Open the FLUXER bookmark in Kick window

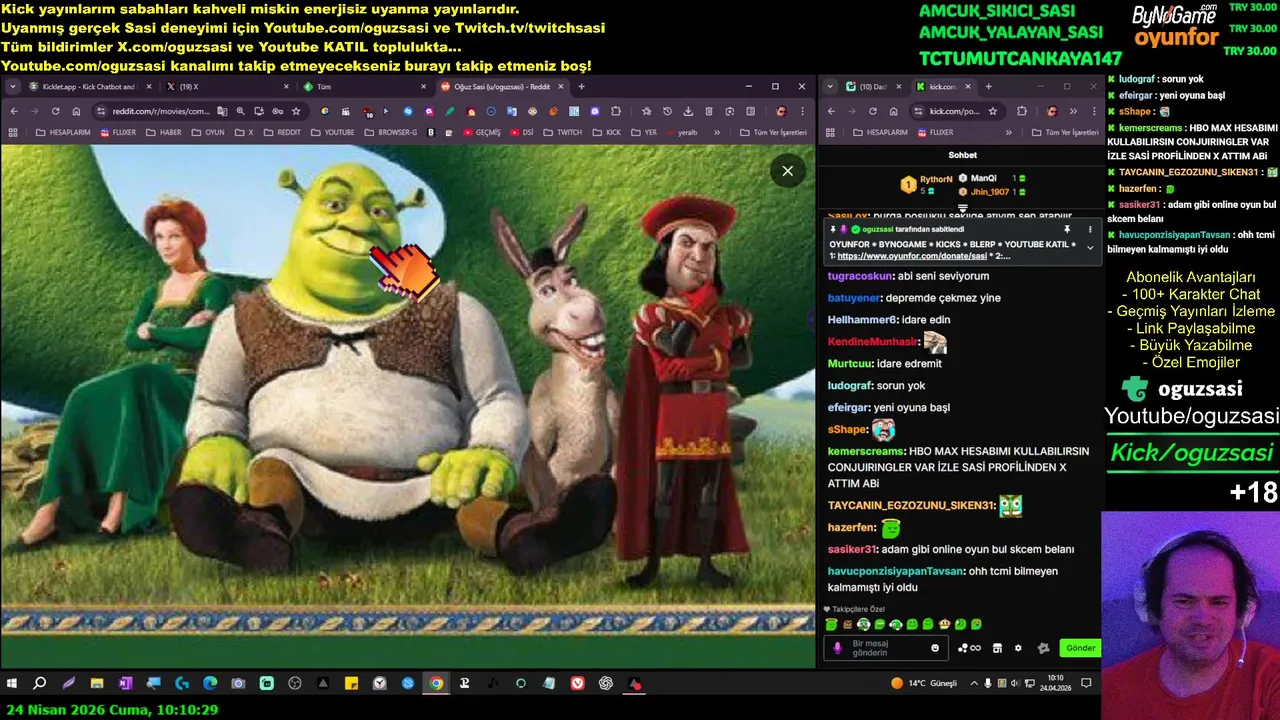[935, 132]
